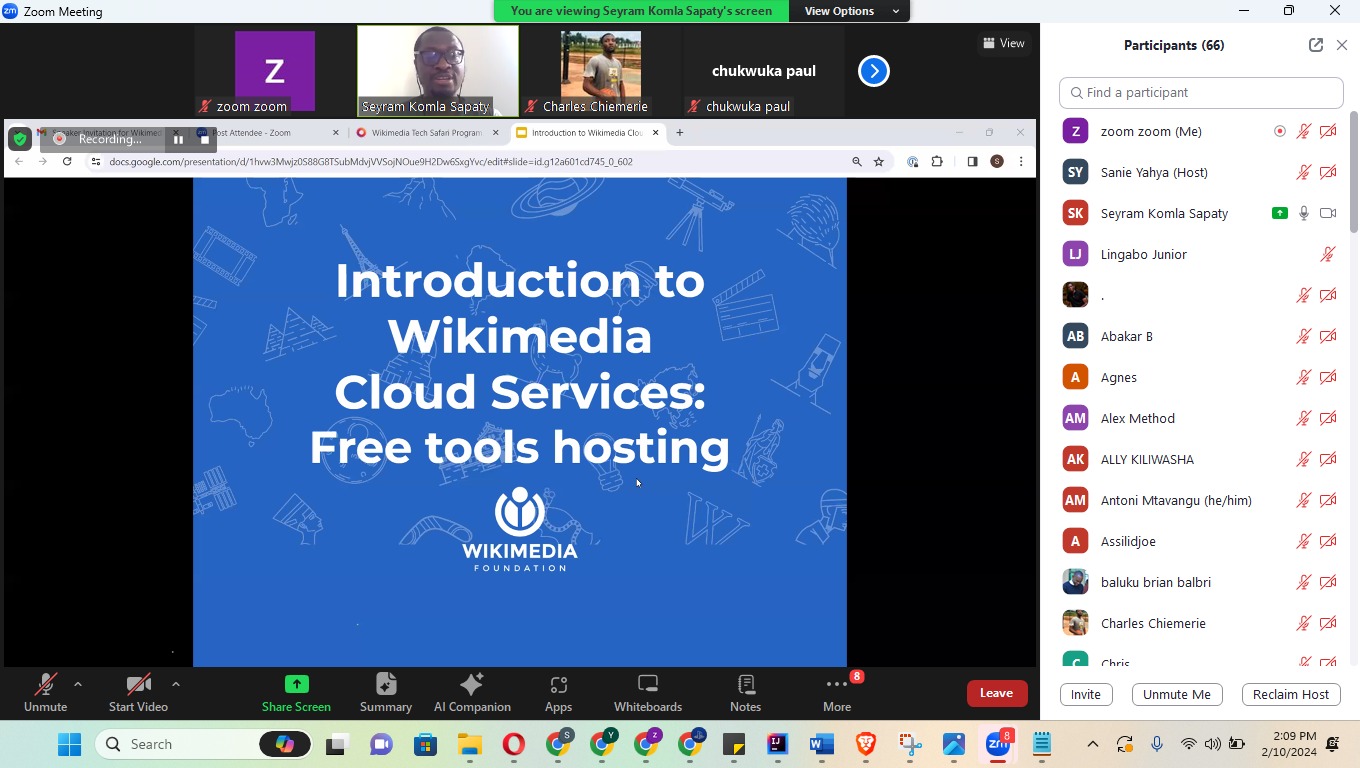Pop out the Participants panel
1360x768 pixels.
[x=1316, y=45]
